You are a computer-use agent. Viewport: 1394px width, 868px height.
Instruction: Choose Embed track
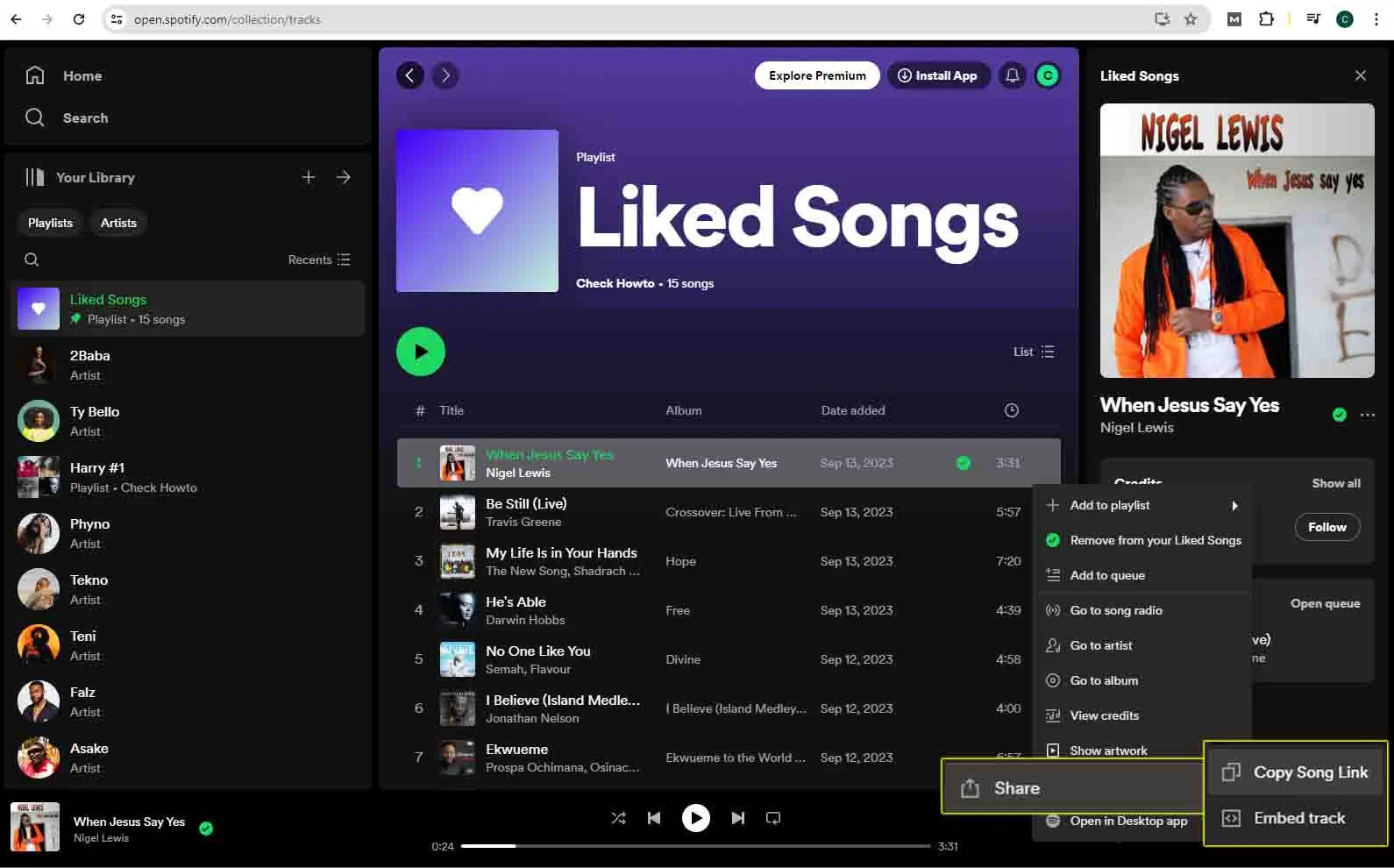pyautogui.click(x=1296, y=818)
